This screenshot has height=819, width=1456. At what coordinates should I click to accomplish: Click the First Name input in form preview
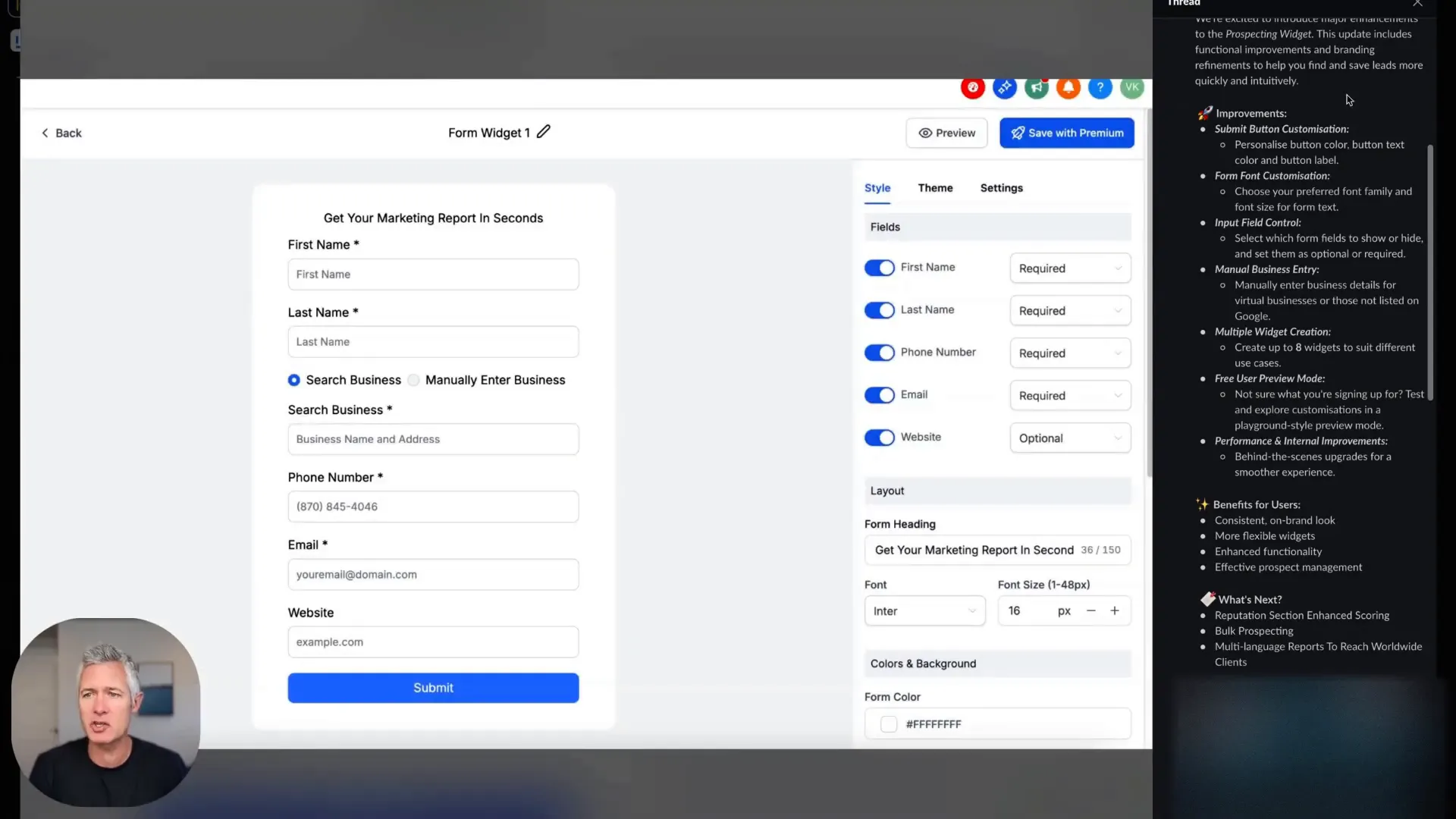click(433, 275)
